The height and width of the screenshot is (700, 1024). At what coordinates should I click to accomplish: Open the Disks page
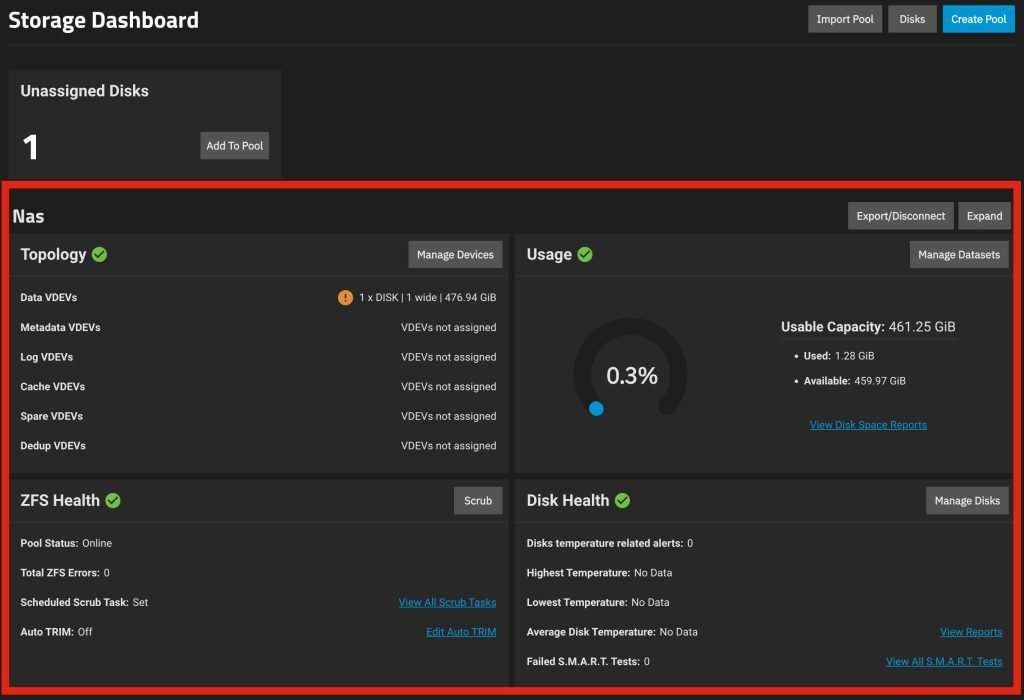click(912, 19)
